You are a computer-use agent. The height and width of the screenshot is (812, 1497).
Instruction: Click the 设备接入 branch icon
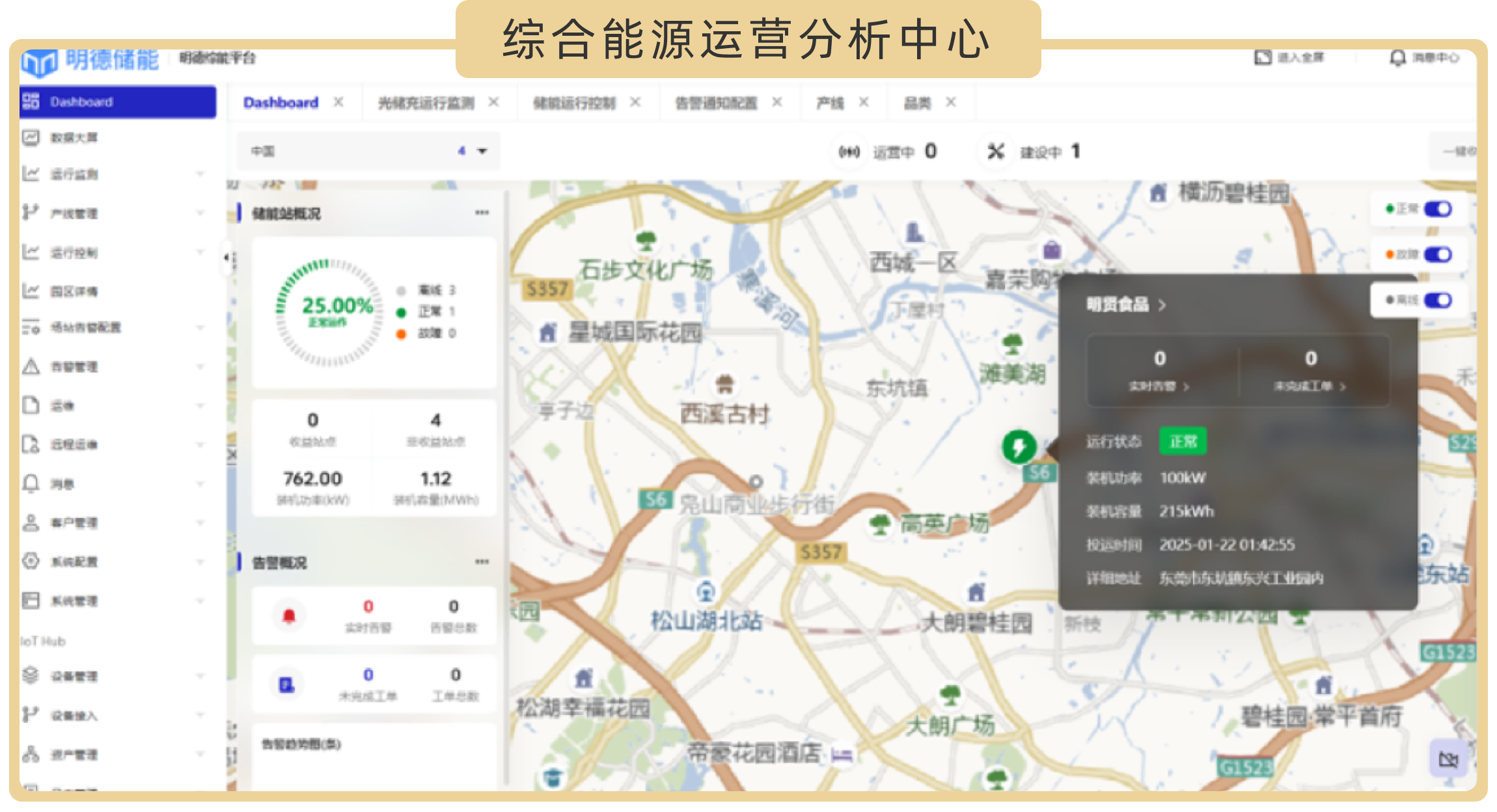31,714
